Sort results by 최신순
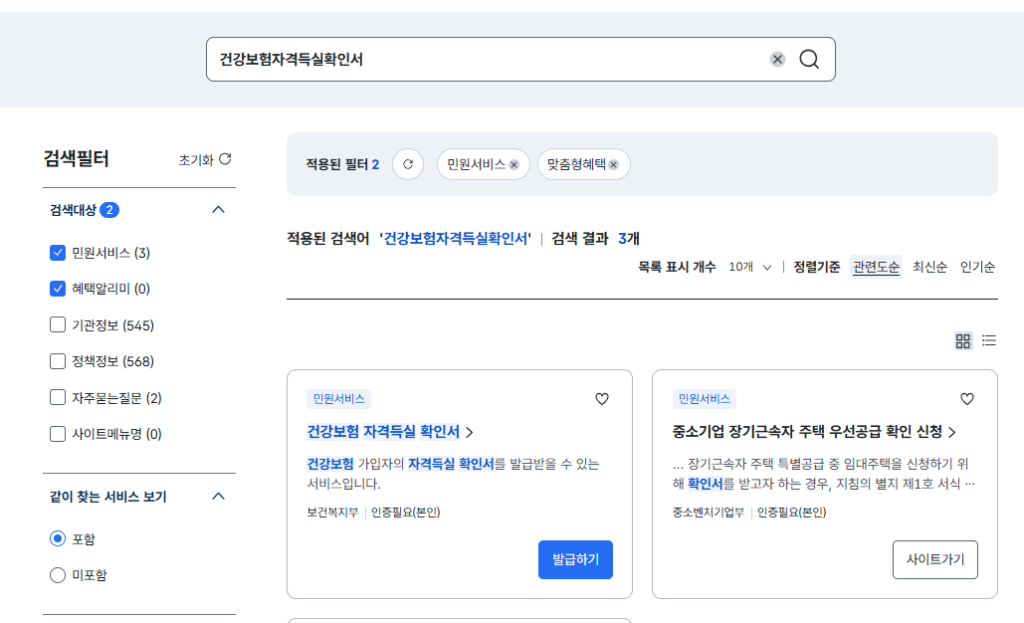This screenshot has height=623, width=1024. tap(929, 267)
